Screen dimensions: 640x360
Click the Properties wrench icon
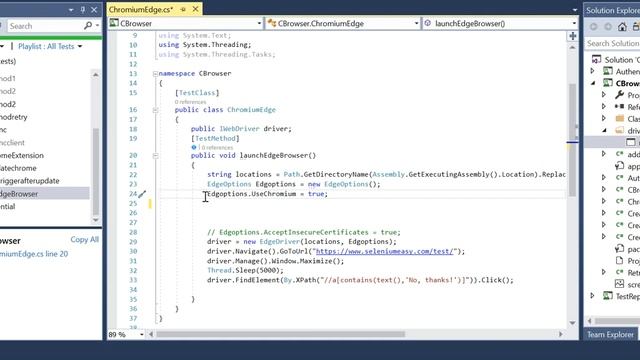619,95
